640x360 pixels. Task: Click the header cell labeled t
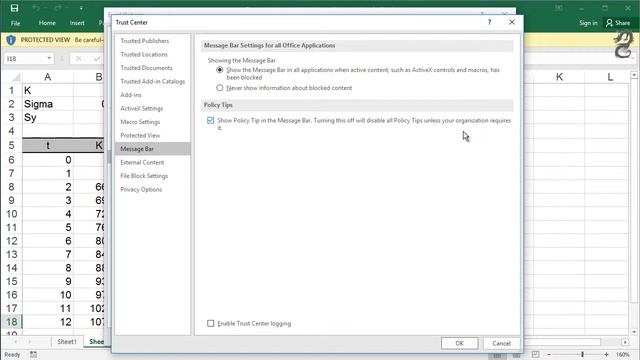48,145
